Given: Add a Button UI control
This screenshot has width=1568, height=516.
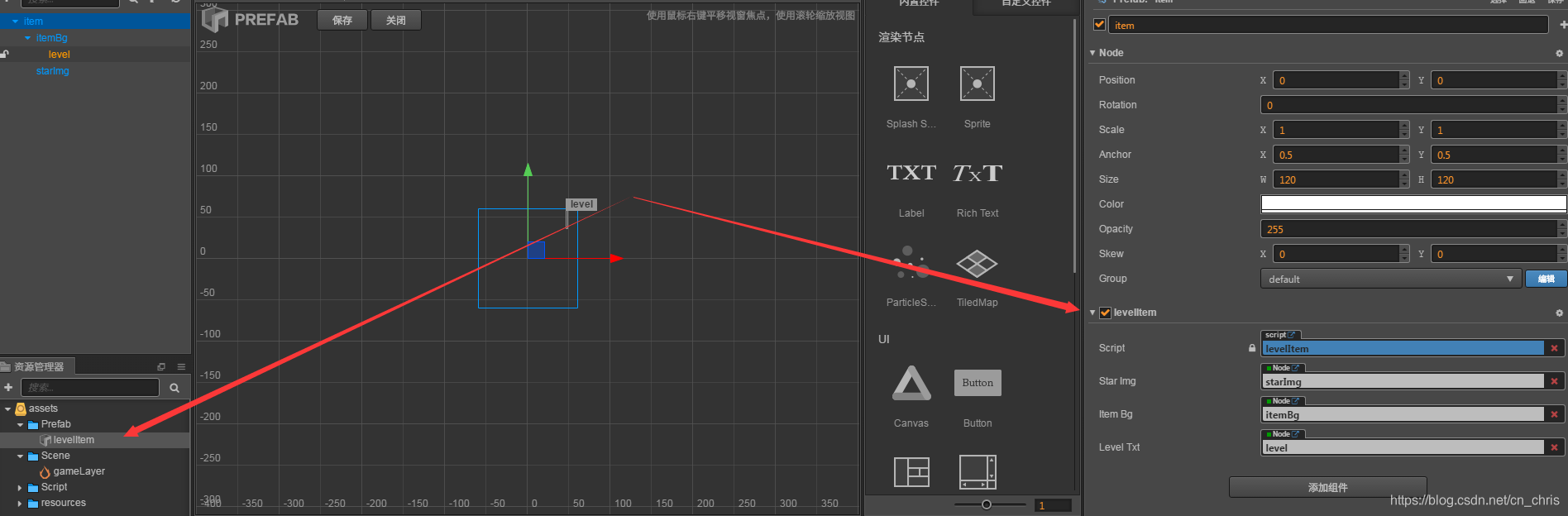Looking at the screenshot, I should [977, 383].
